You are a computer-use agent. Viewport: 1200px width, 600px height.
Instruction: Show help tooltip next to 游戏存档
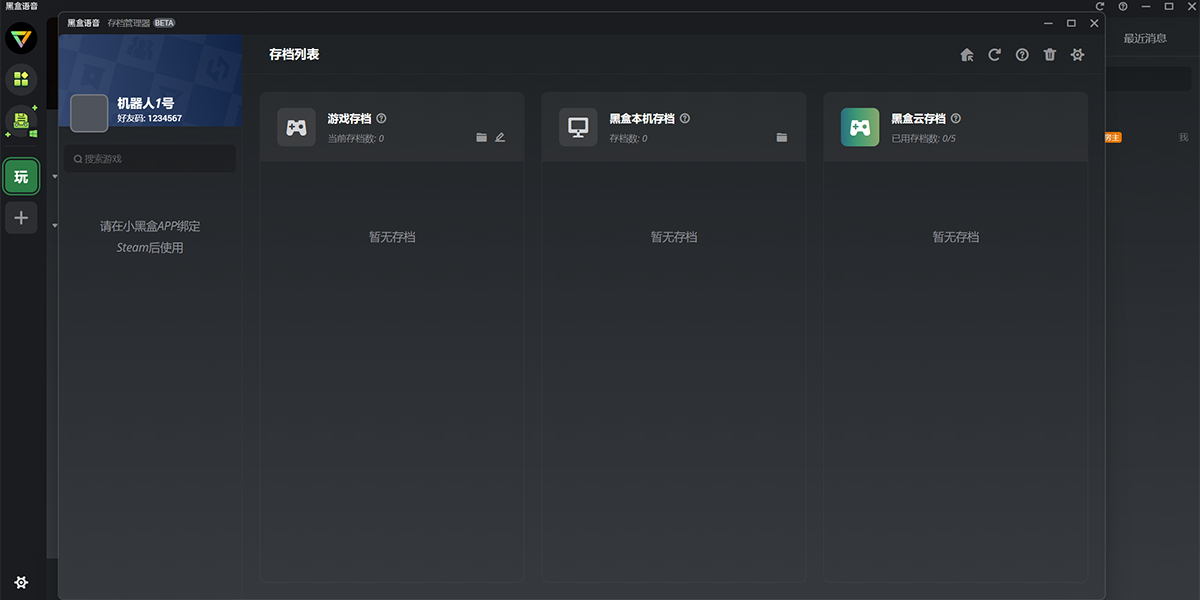click(381, 118)
